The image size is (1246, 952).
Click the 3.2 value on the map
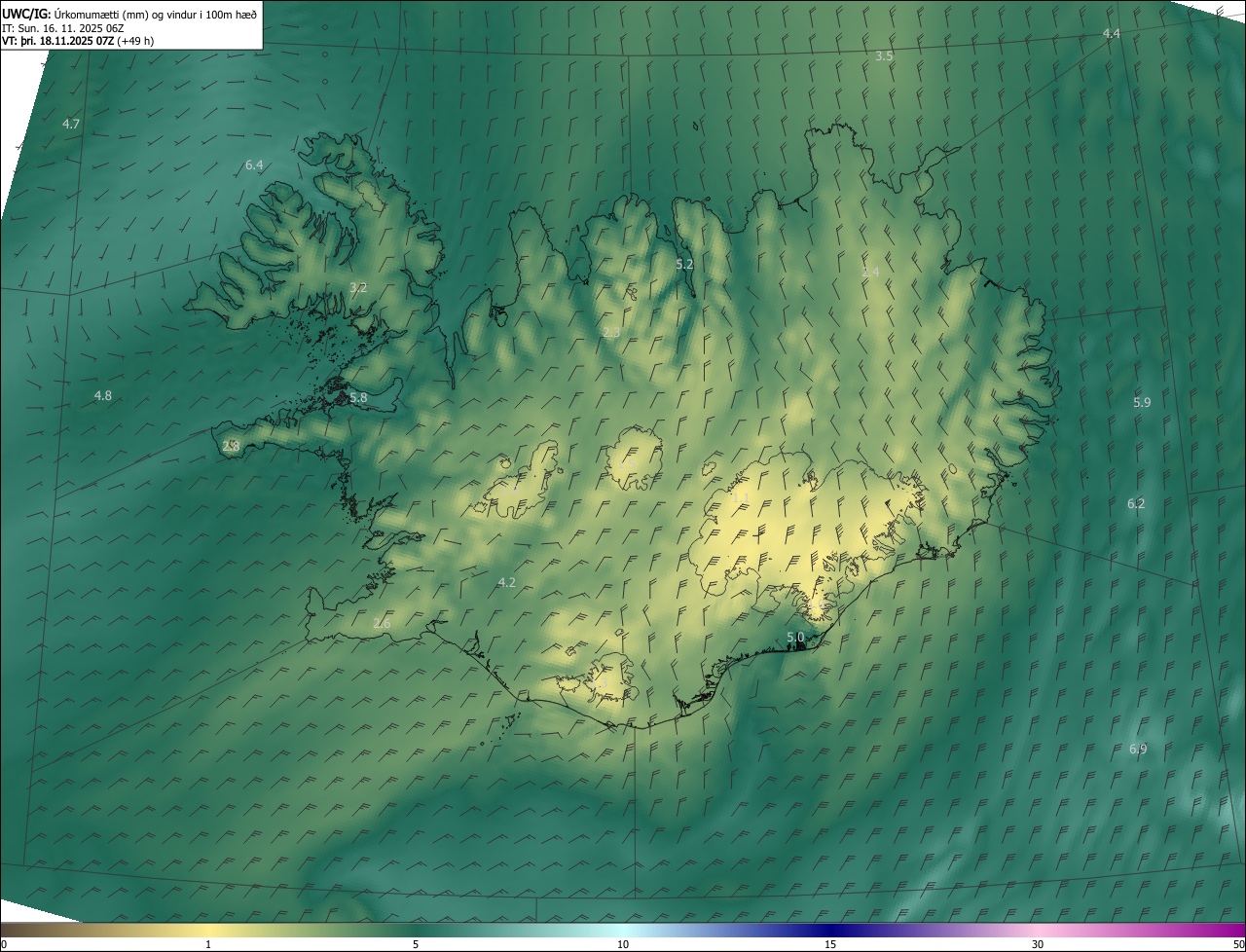(x=358, y=287)
